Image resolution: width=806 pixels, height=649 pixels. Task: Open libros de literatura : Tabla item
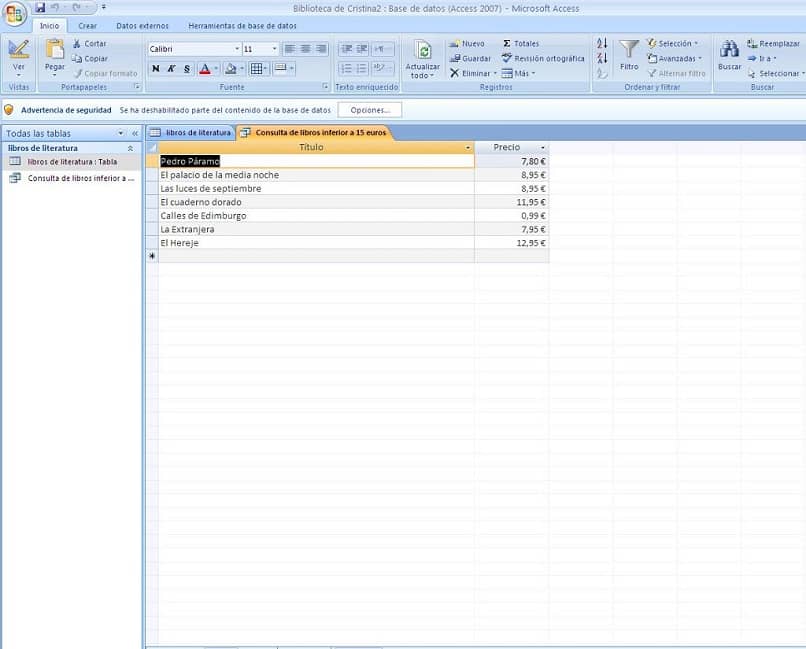[71, 162]
